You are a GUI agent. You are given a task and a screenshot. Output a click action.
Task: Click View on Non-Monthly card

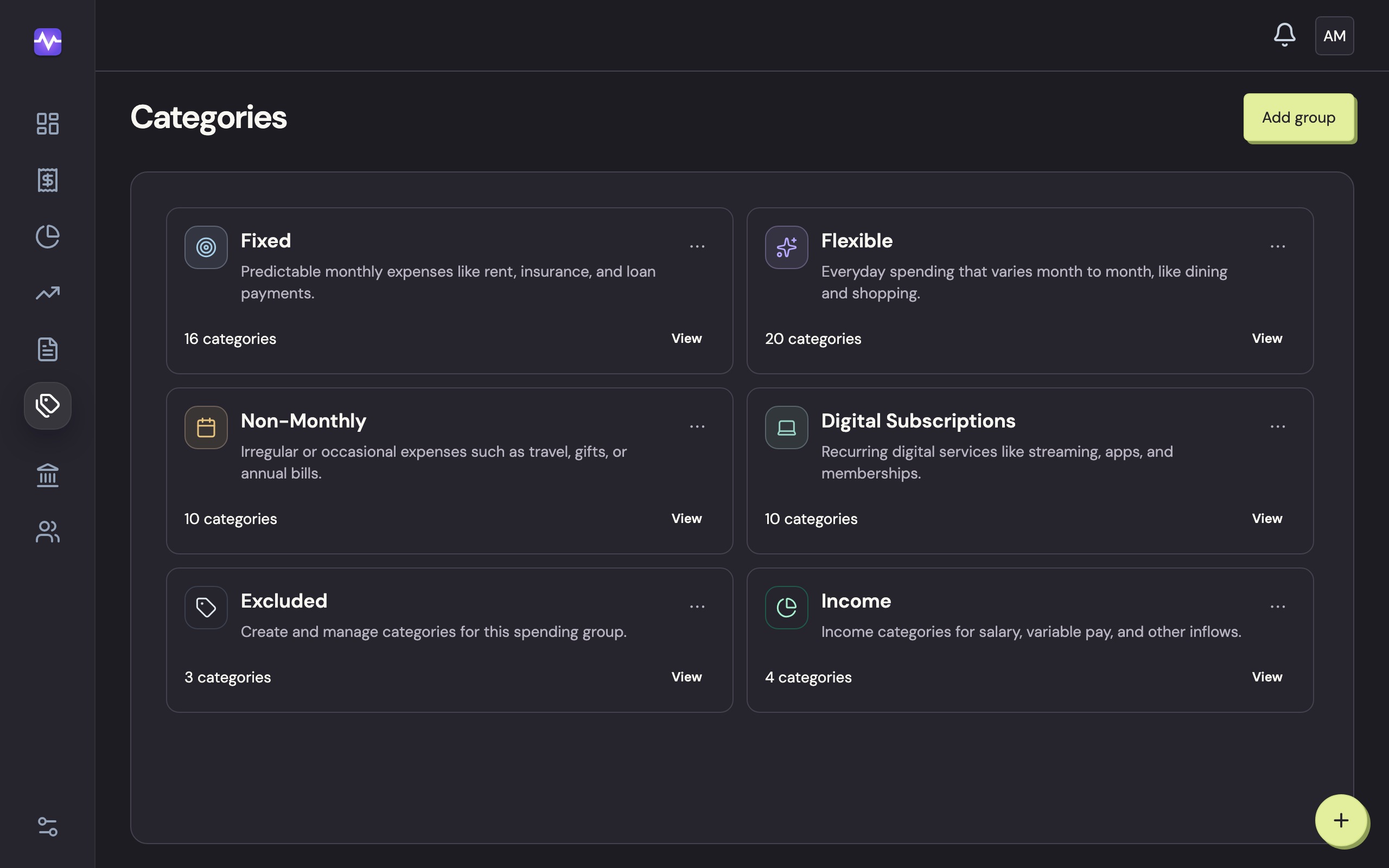(x=686, y=519)
